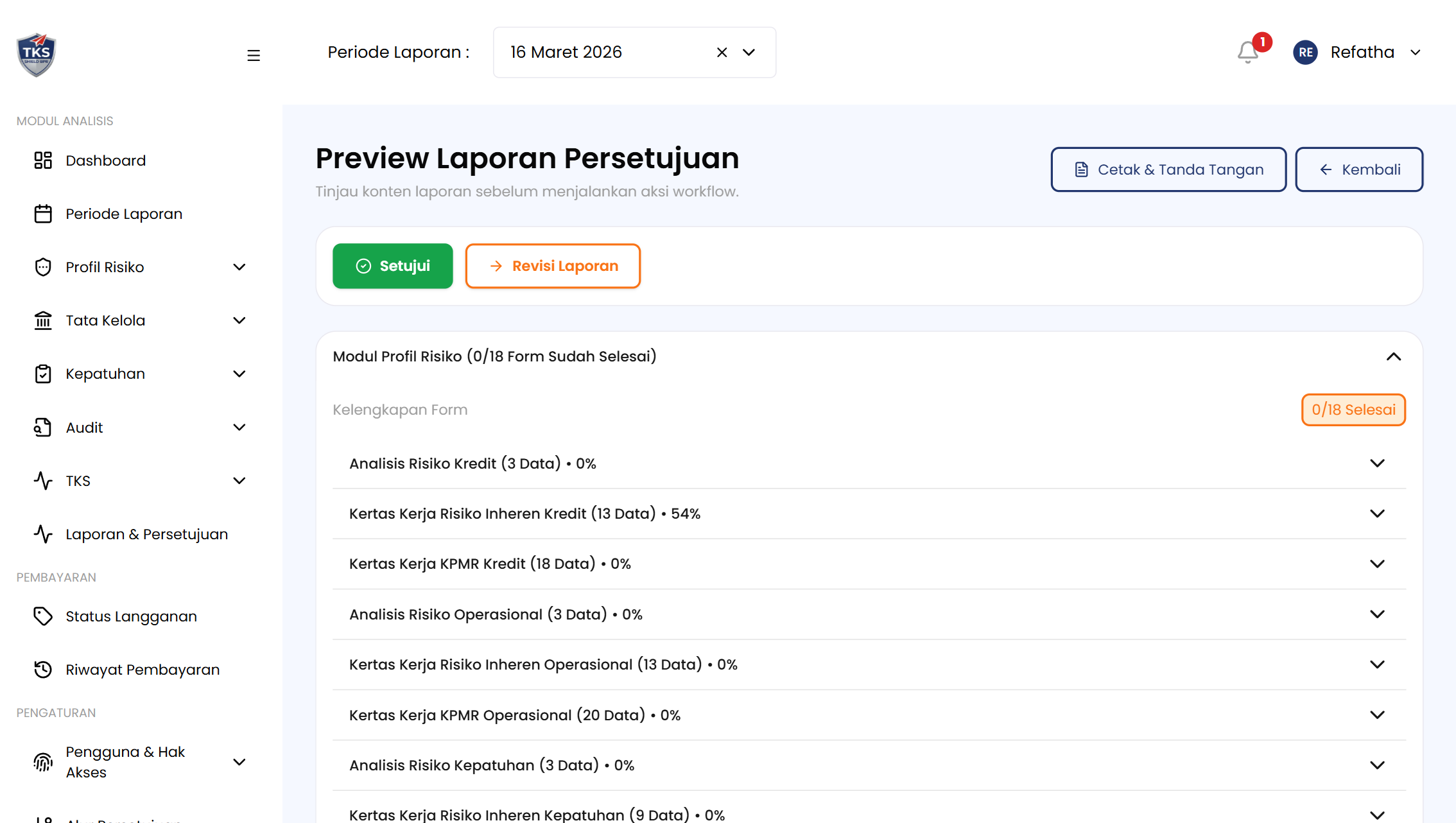Click the Setujui button
This screenshot has width=1456, height=823.
[x=392, y=266]
